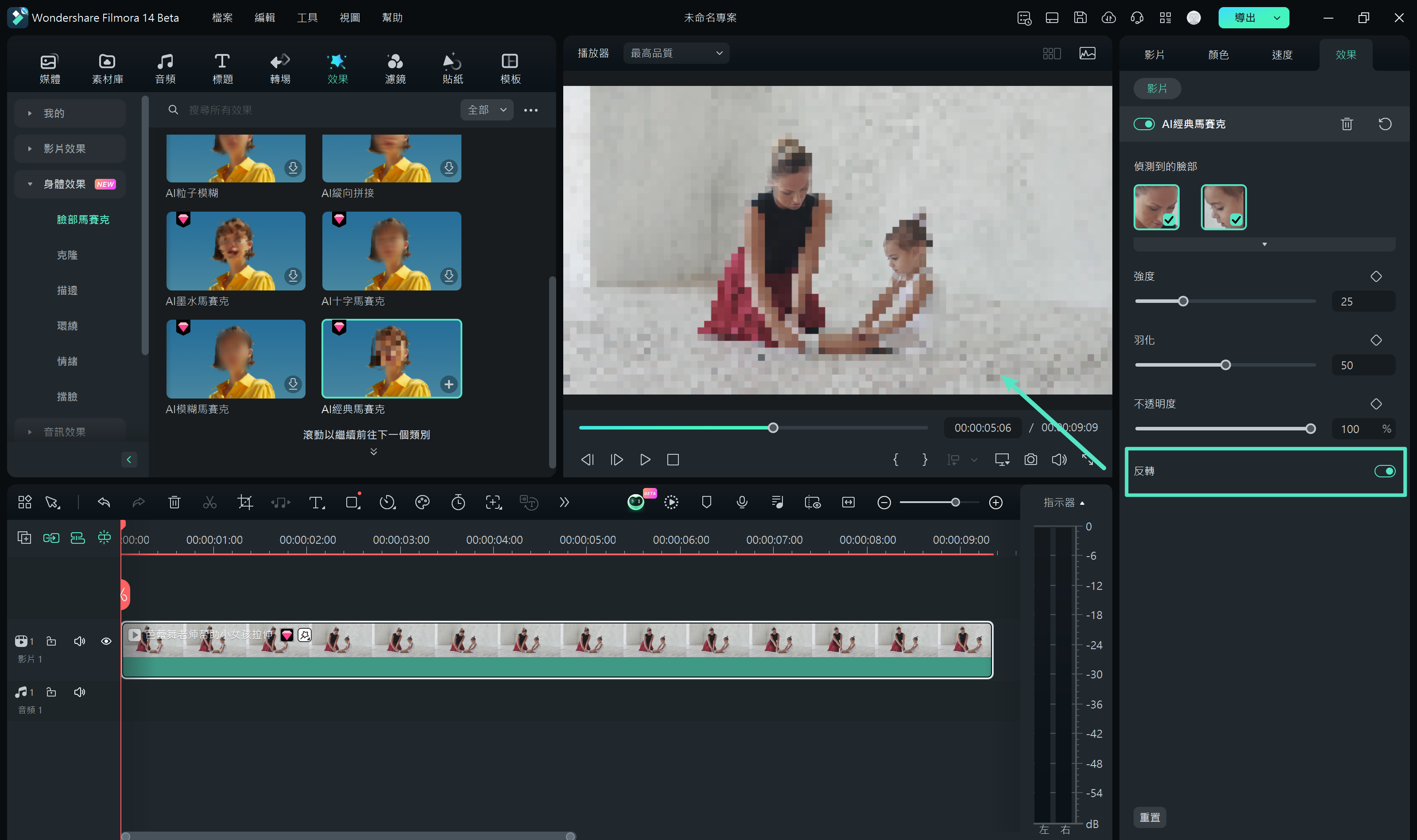Toggle the 強度 keyframe diamond
Image resolution: width=1417 pixels, height=840 pixels.
click(1376, 276)
